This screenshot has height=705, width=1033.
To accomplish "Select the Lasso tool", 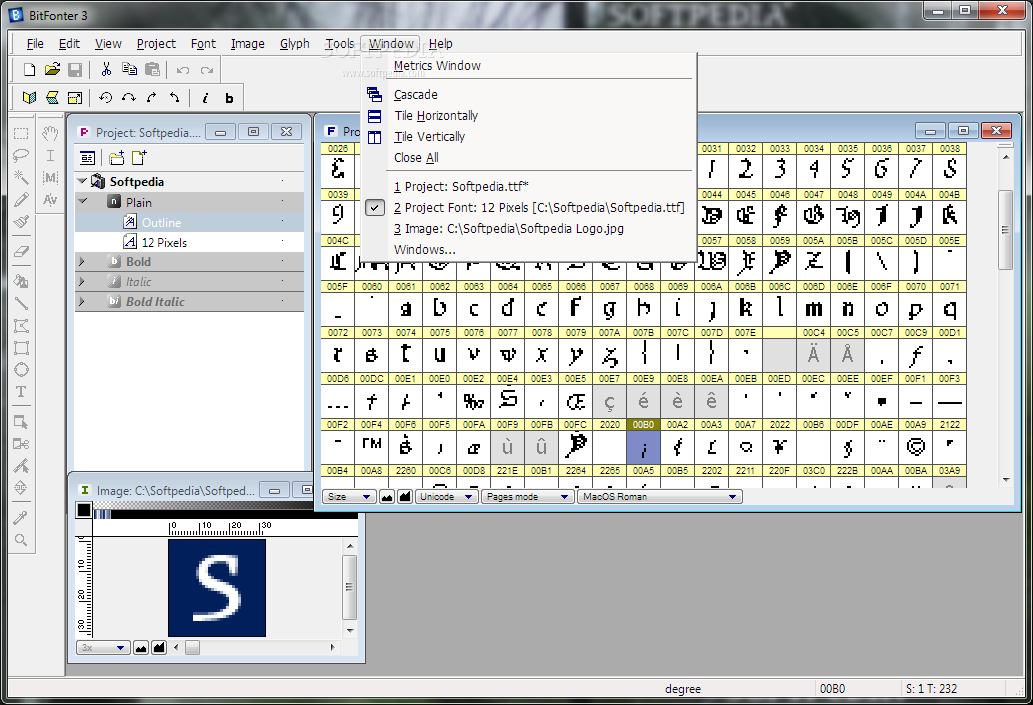I will point(21,155).
